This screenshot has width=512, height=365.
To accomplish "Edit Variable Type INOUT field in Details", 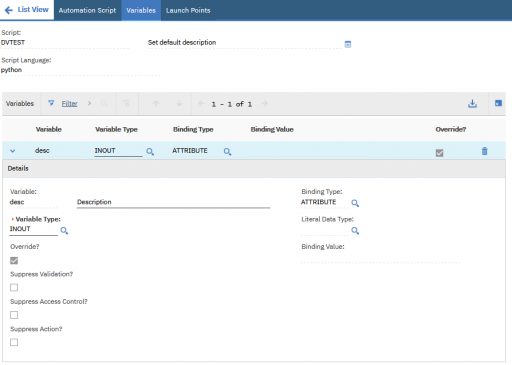I will point(33,229).
